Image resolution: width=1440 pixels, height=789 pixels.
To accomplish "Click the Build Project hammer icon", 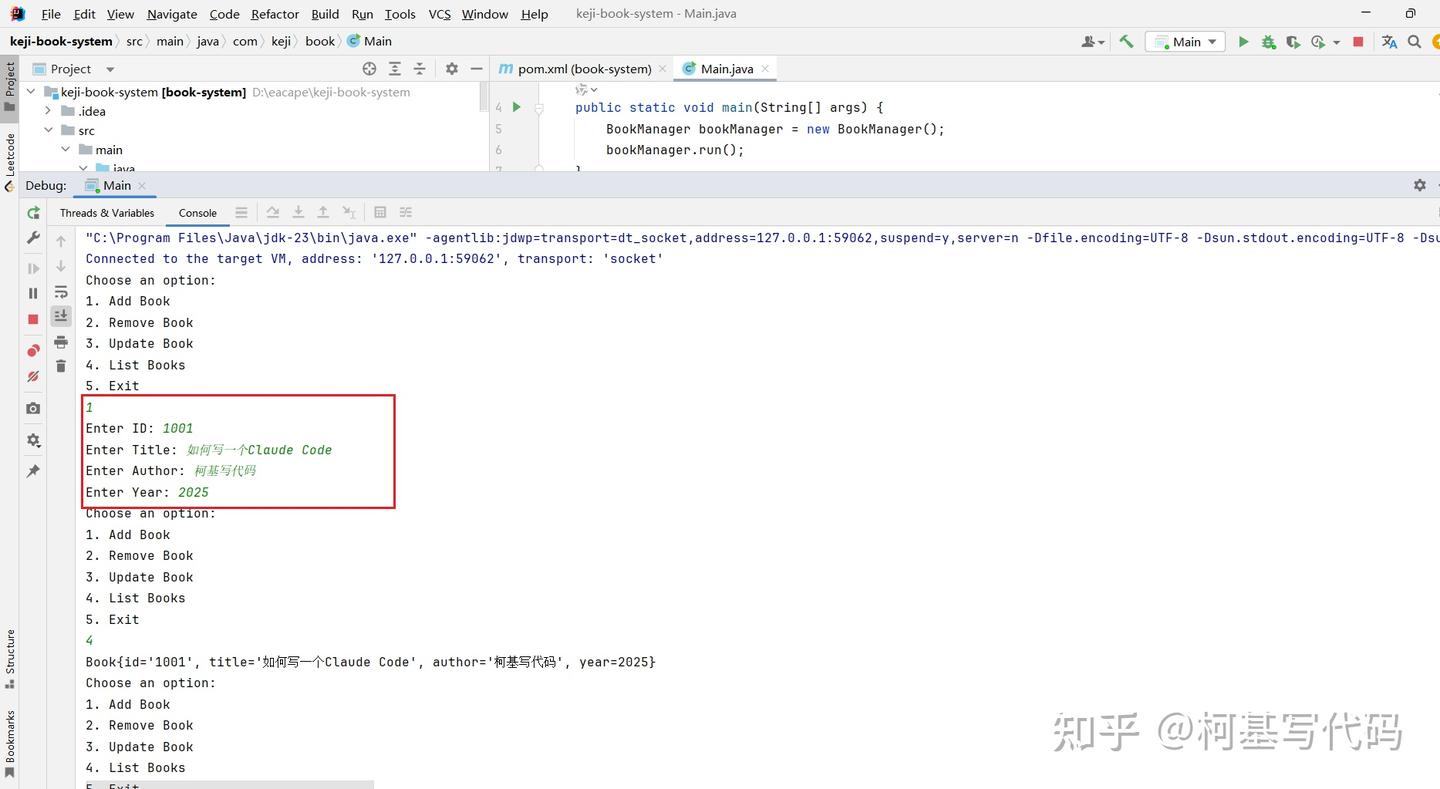I will pos(1126,42).
